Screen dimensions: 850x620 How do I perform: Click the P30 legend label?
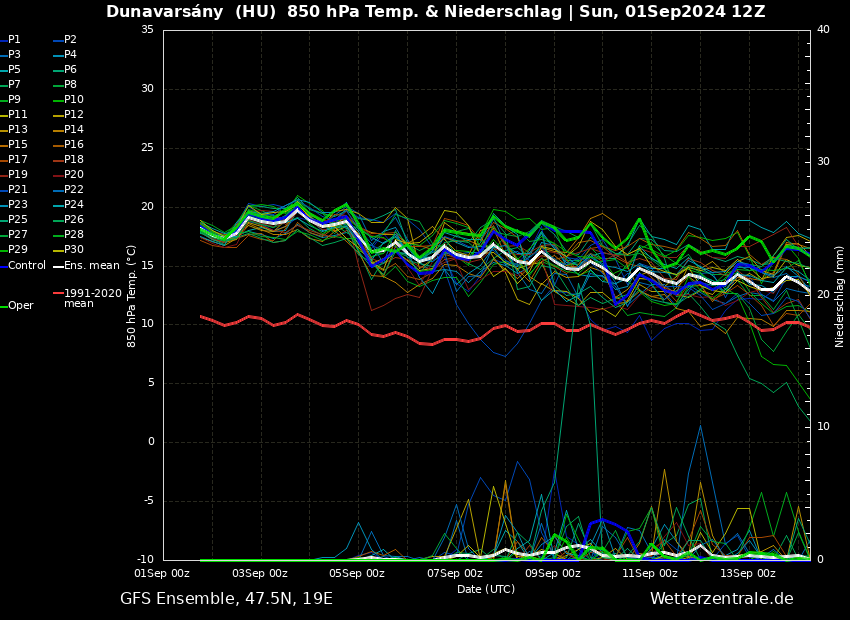(73, 250)
